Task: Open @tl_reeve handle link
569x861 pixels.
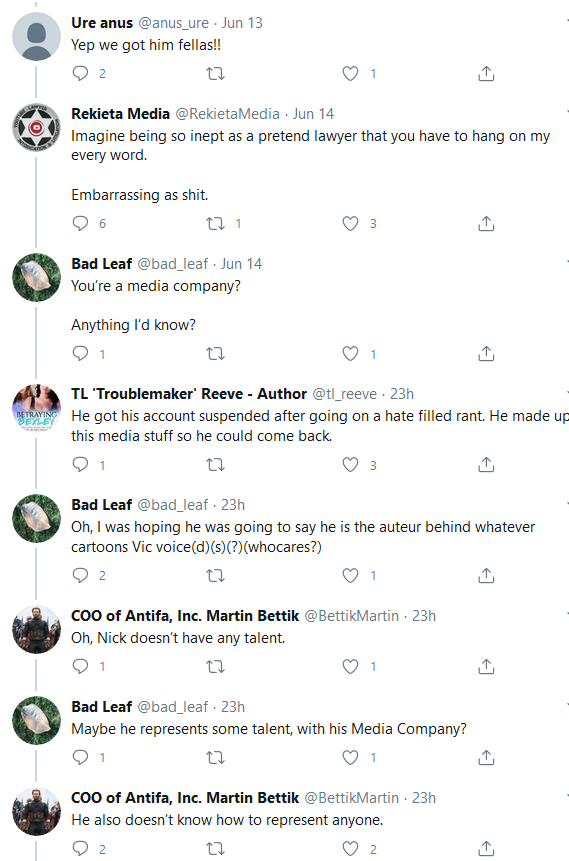Action: [344, 394]
